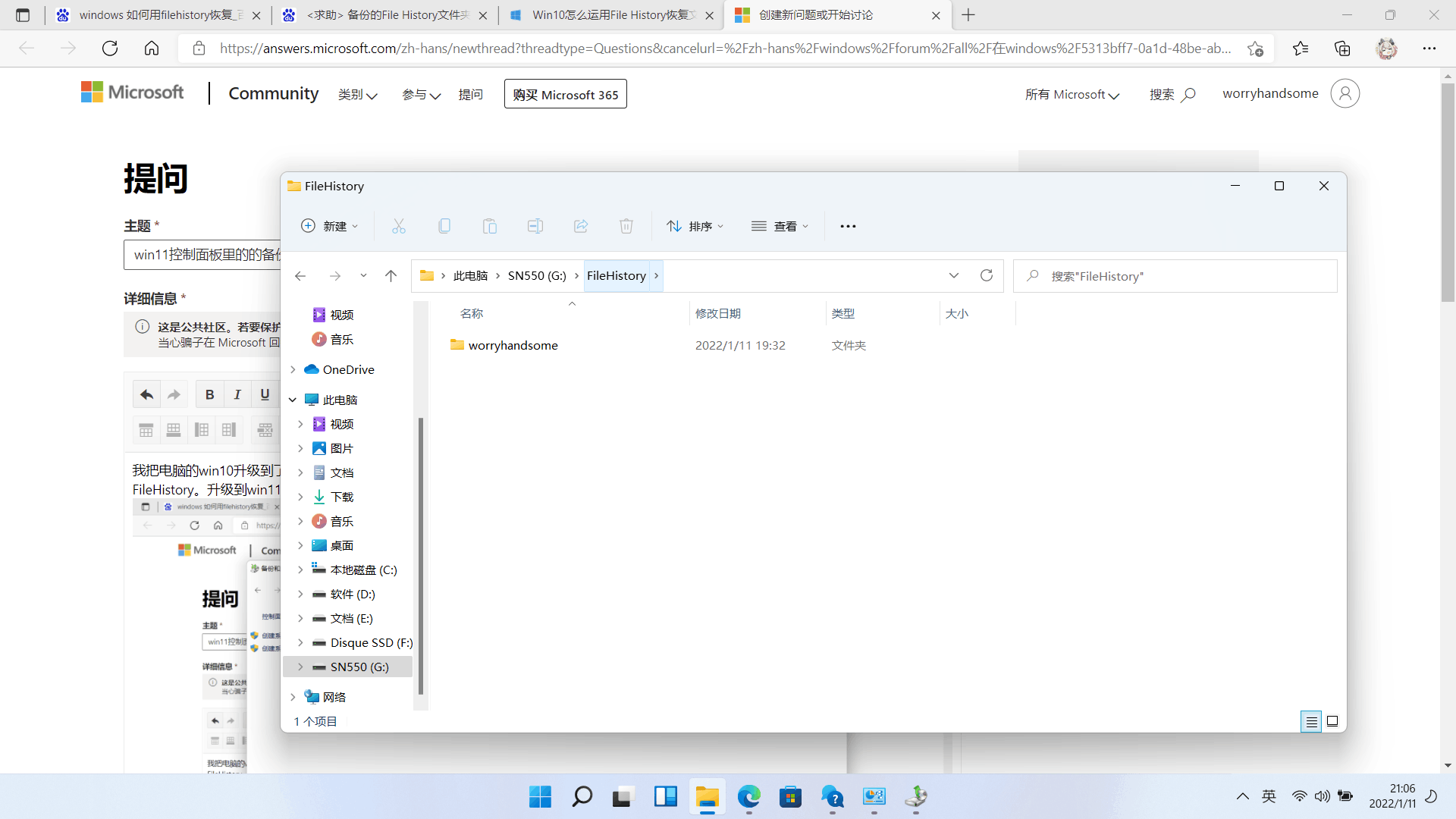This screenshot has width=1456, height=819.
Task: Expand 本地磁盘 (C:) tree node
Action: click(x=300, y=570)
